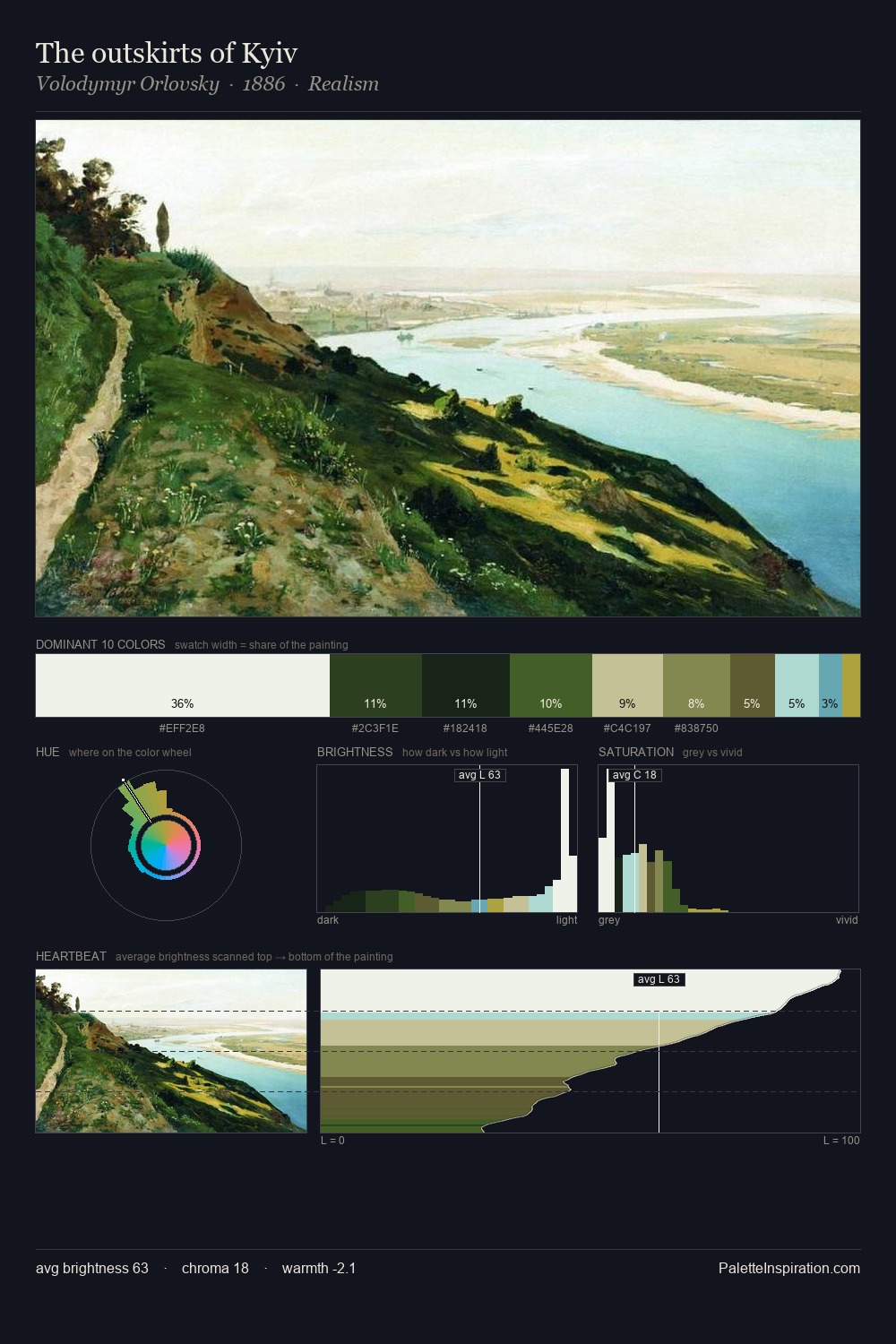Click hex code #2C3F1E

375,728
